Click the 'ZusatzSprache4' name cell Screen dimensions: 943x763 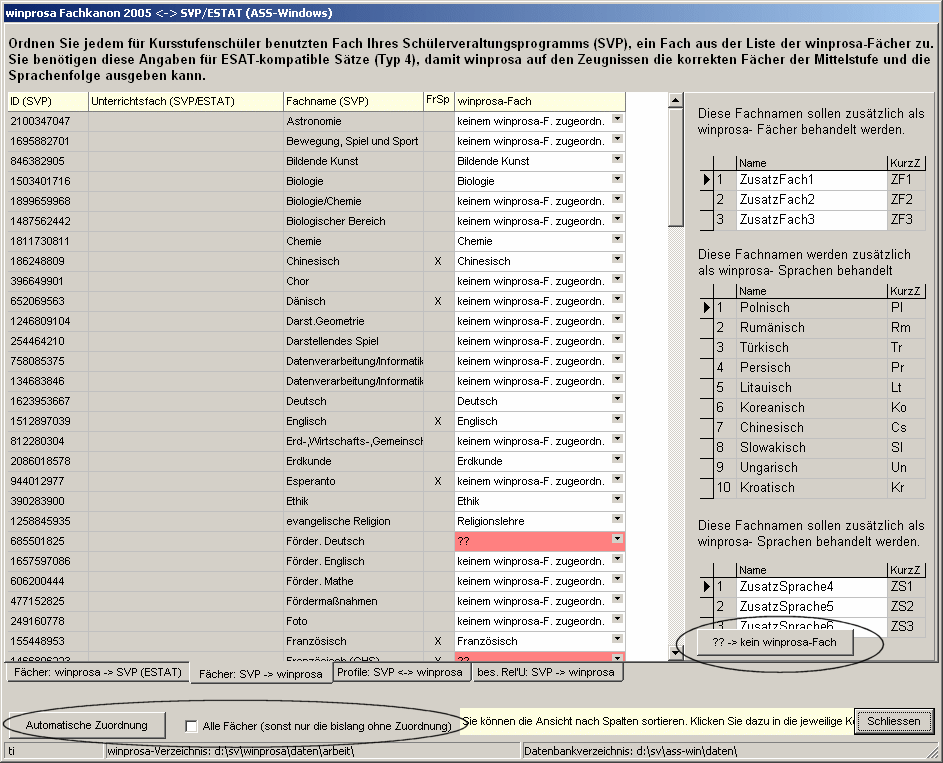pos(810,587)
